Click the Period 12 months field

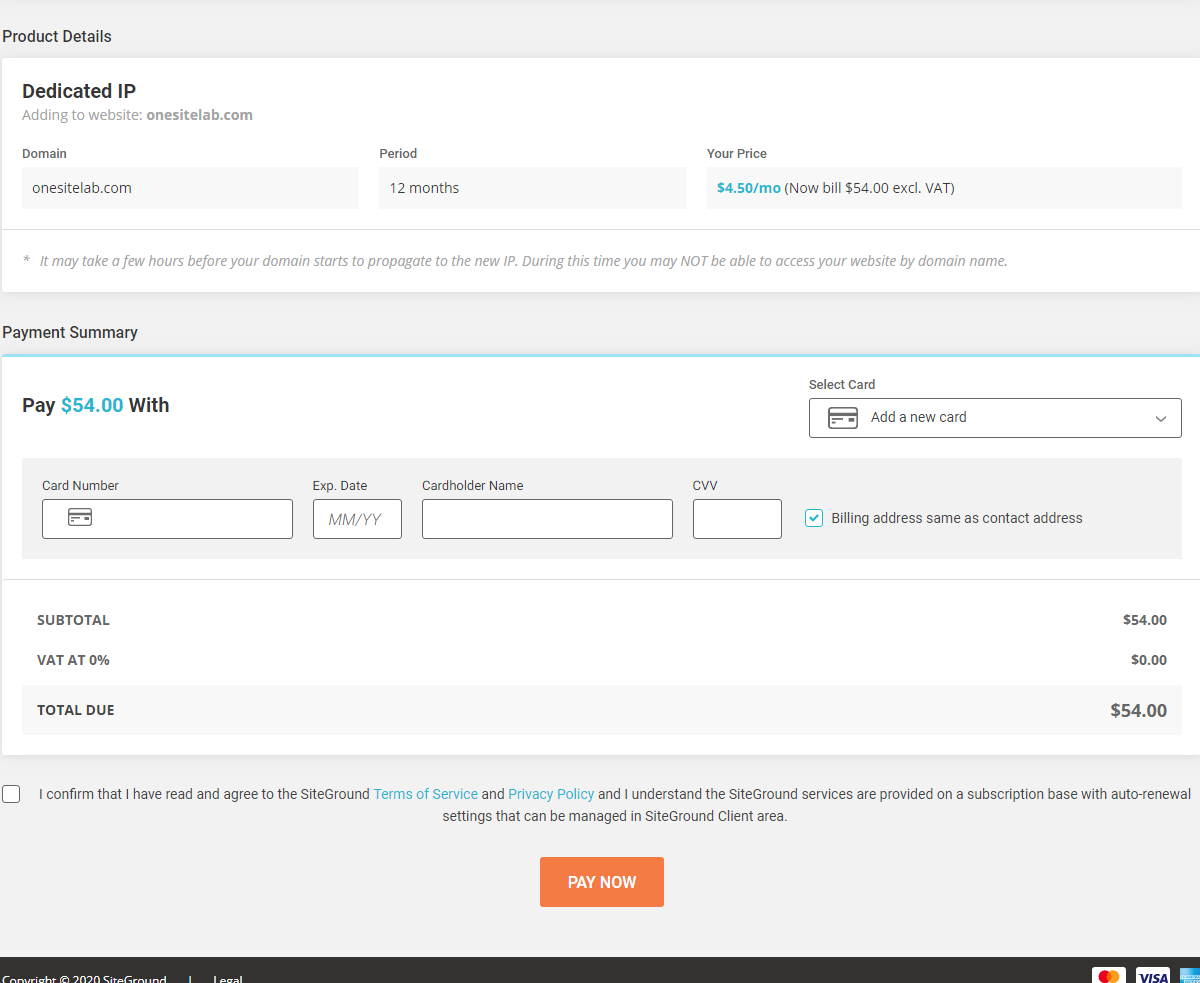(532, 188)
